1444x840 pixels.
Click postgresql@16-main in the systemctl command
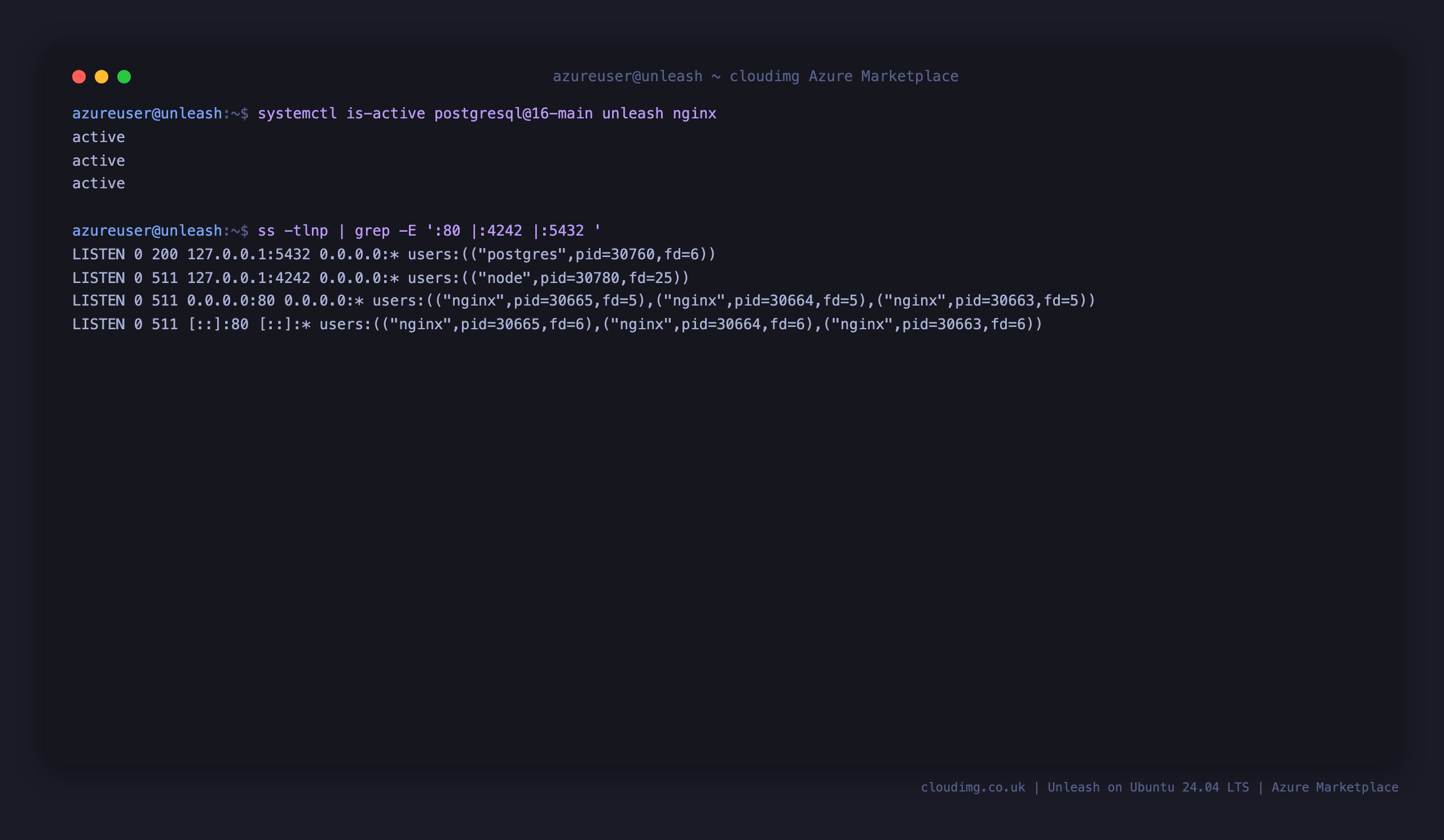(513, 114)
